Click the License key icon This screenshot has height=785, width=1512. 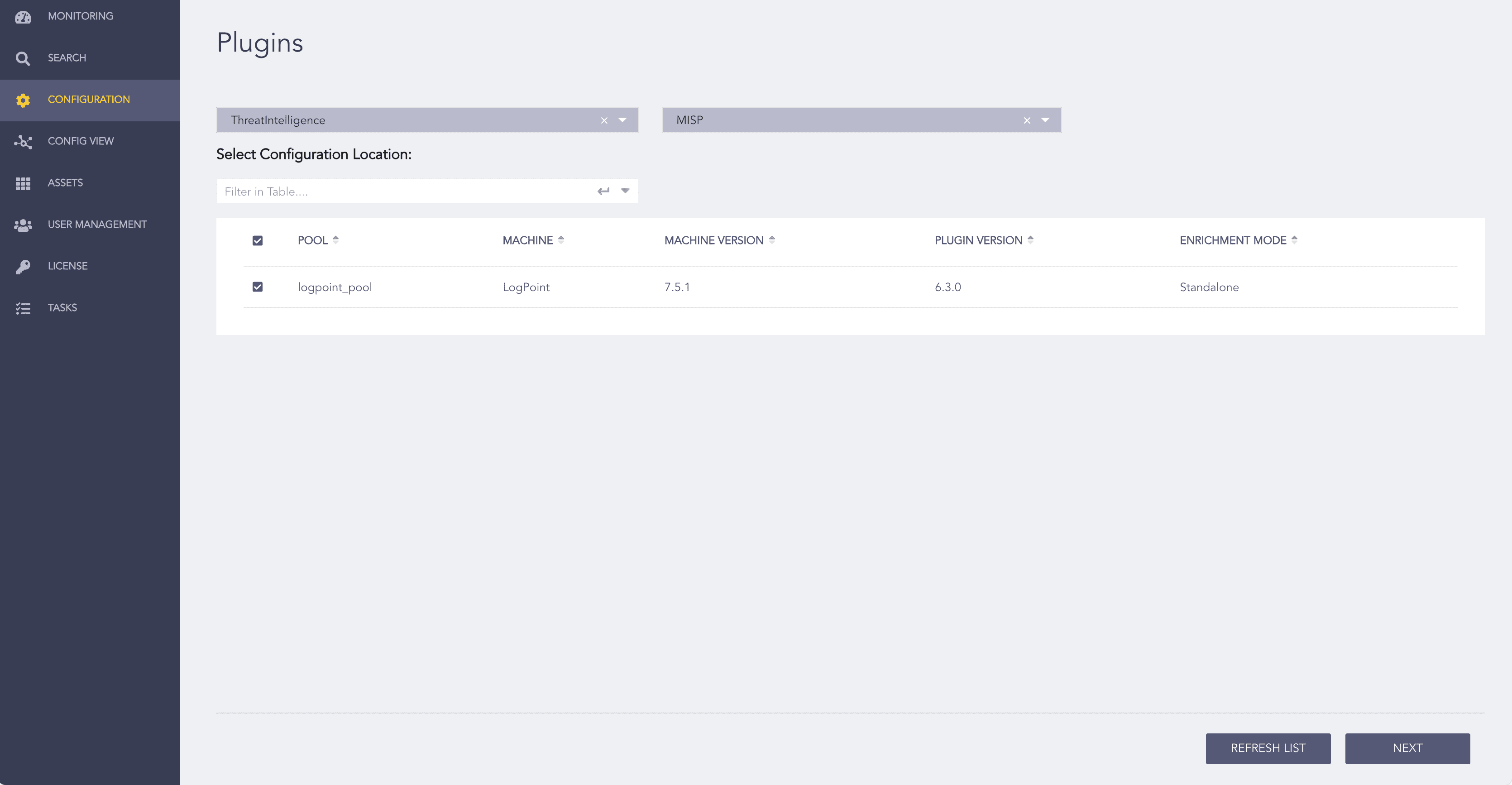click(24, 266)
